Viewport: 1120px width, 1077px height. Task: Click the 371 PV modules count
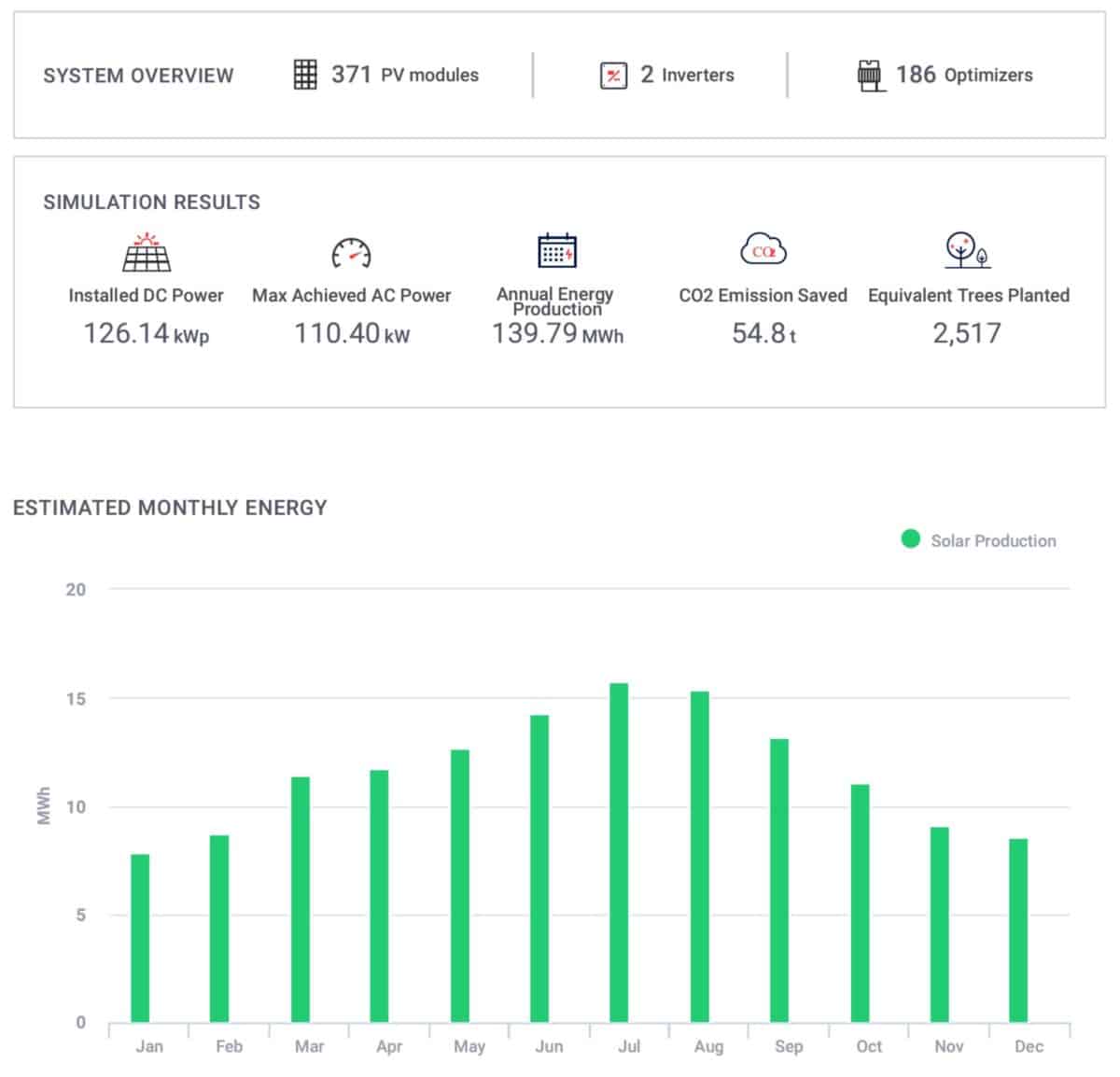tap(405, 75)
